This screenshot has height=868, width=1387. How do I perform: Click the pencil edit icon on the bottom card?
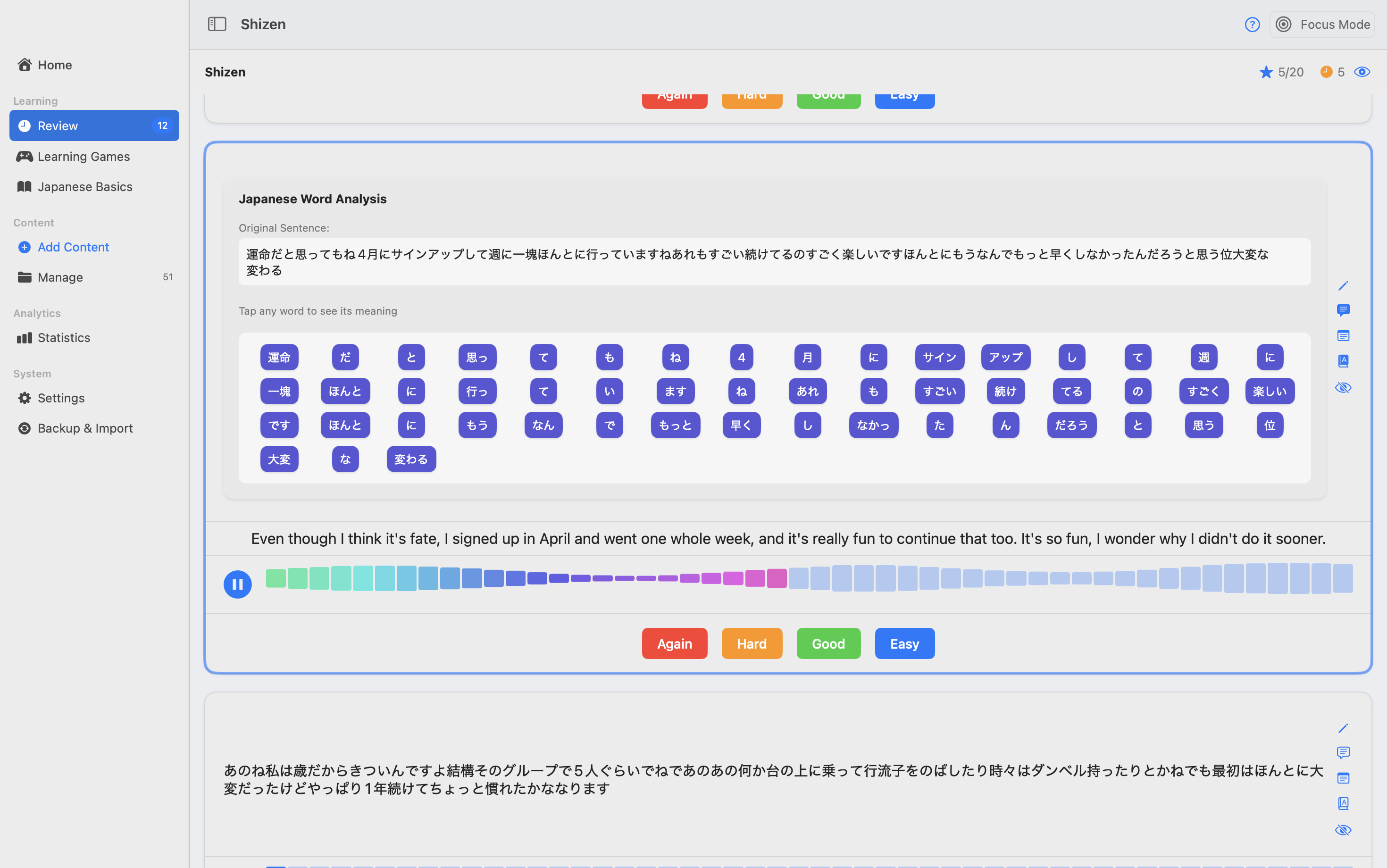click(1343, 728)
